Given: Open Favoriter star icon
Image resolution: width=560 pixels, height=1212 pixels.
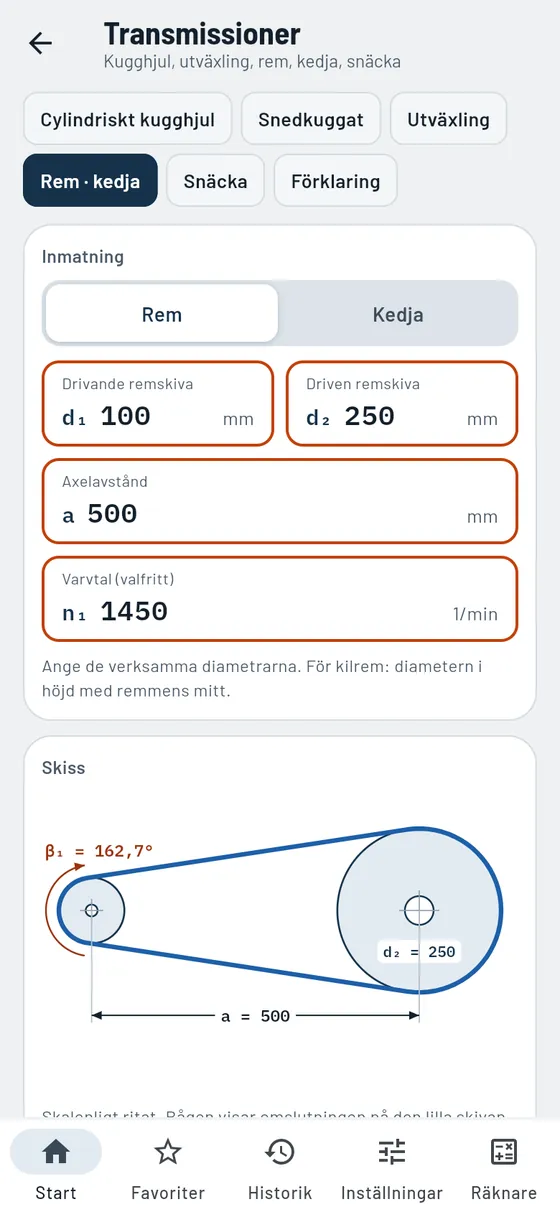Looking at the screenshot, I should [168, 1152].
